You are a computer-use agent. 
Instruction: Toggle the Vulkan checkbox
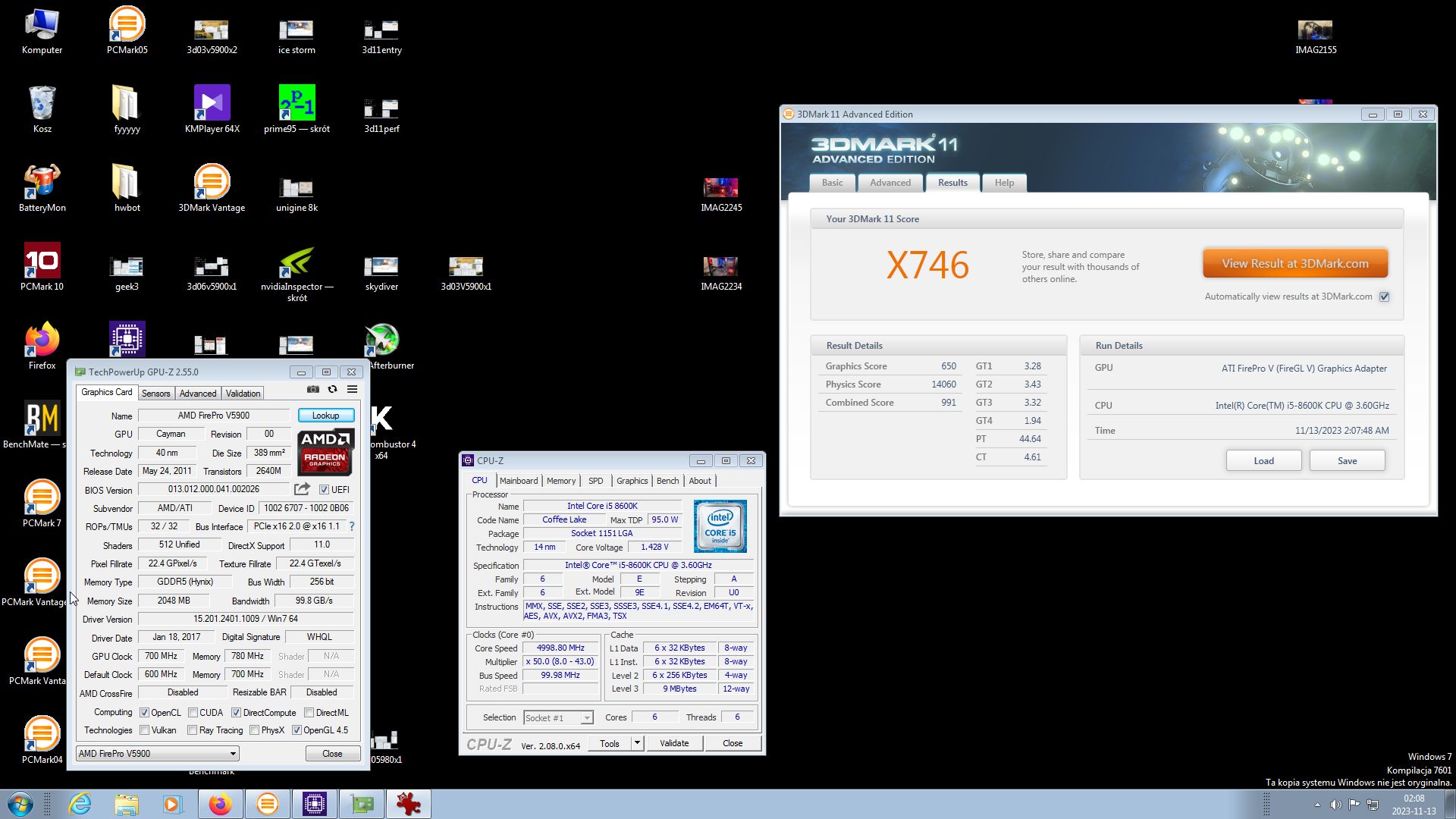144,730
